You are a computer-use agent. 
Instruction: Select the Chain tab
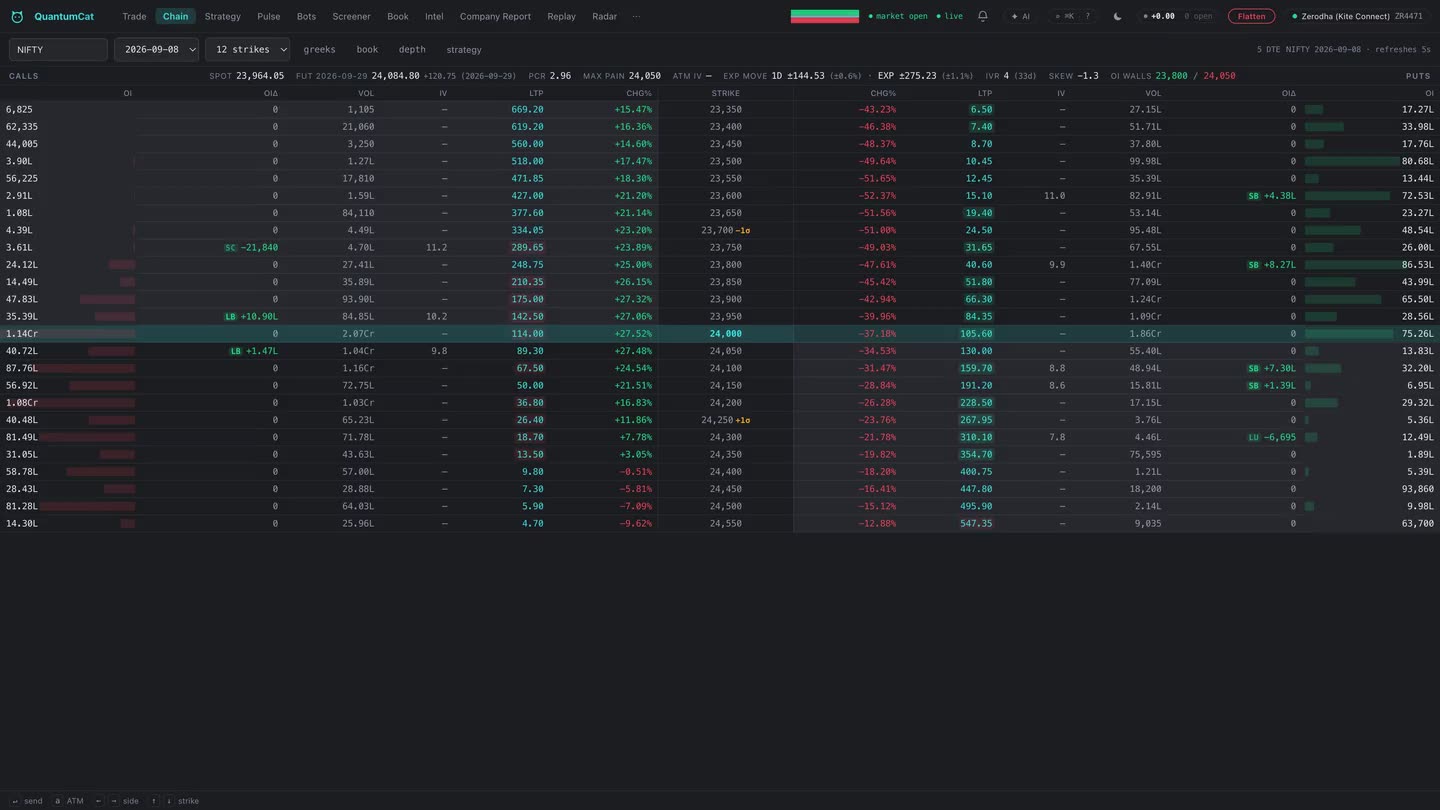pyautogui.click(x=175, y=16)
